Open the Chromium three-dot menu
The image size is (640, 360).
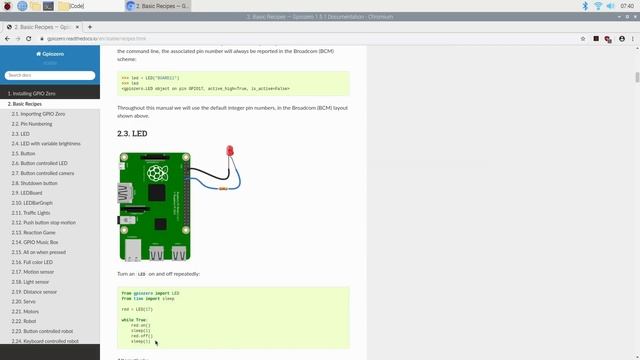click(633, 39)
